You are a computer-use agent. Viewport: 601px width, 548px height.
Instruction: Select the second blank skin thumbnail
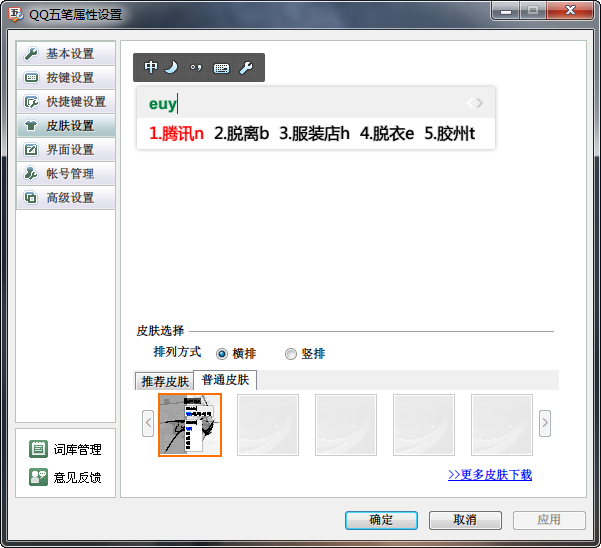tap(346, 425)
